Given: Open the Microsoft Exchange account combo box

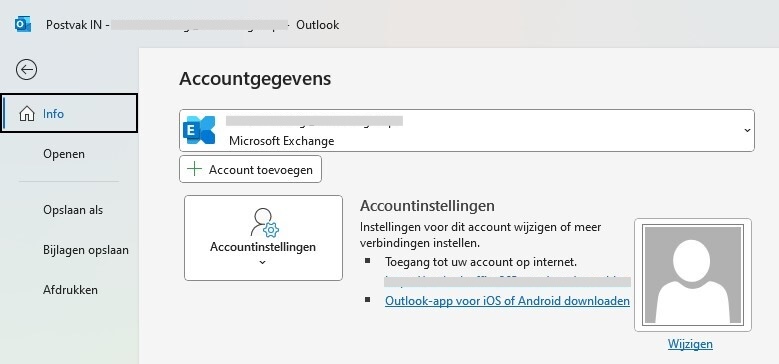Looking at the screenshot, I should click(x=467, y=130).
